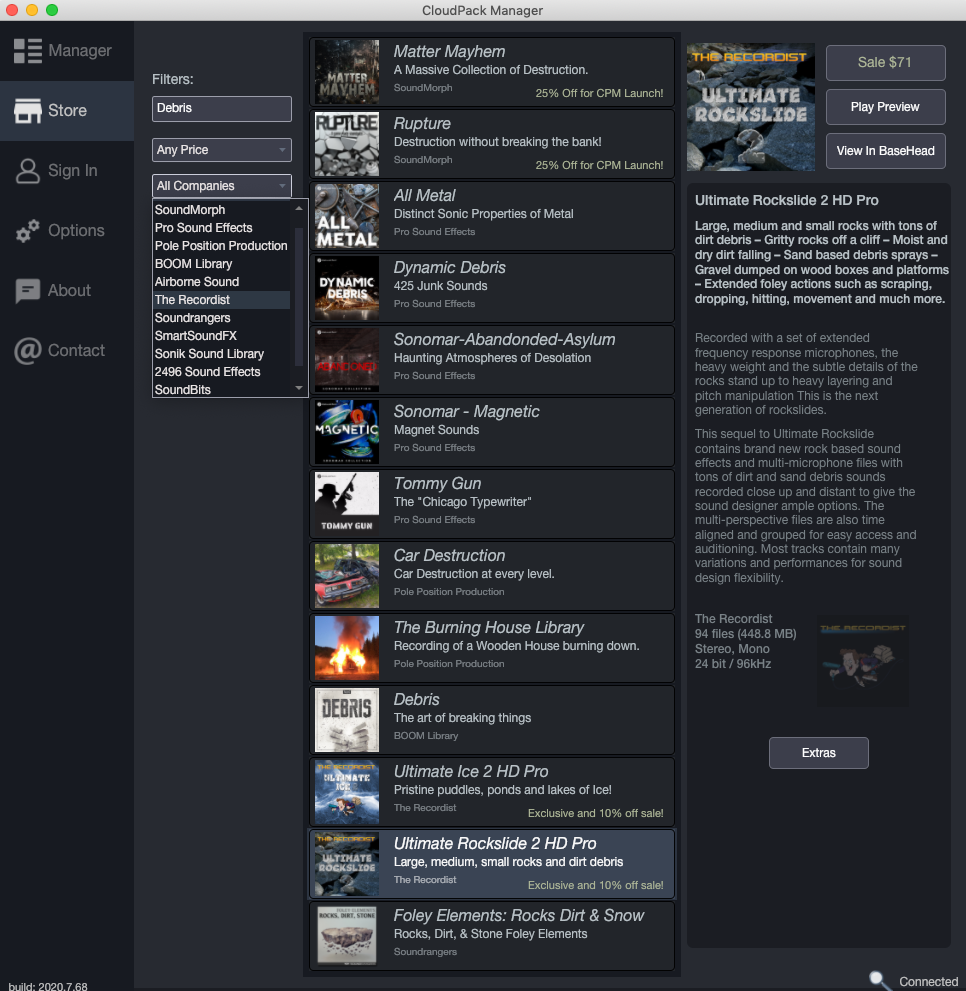This screenshot has height=991, width=966.
Task: Select the Tommy Gun cover thumbnail
Action: [347, 504]
